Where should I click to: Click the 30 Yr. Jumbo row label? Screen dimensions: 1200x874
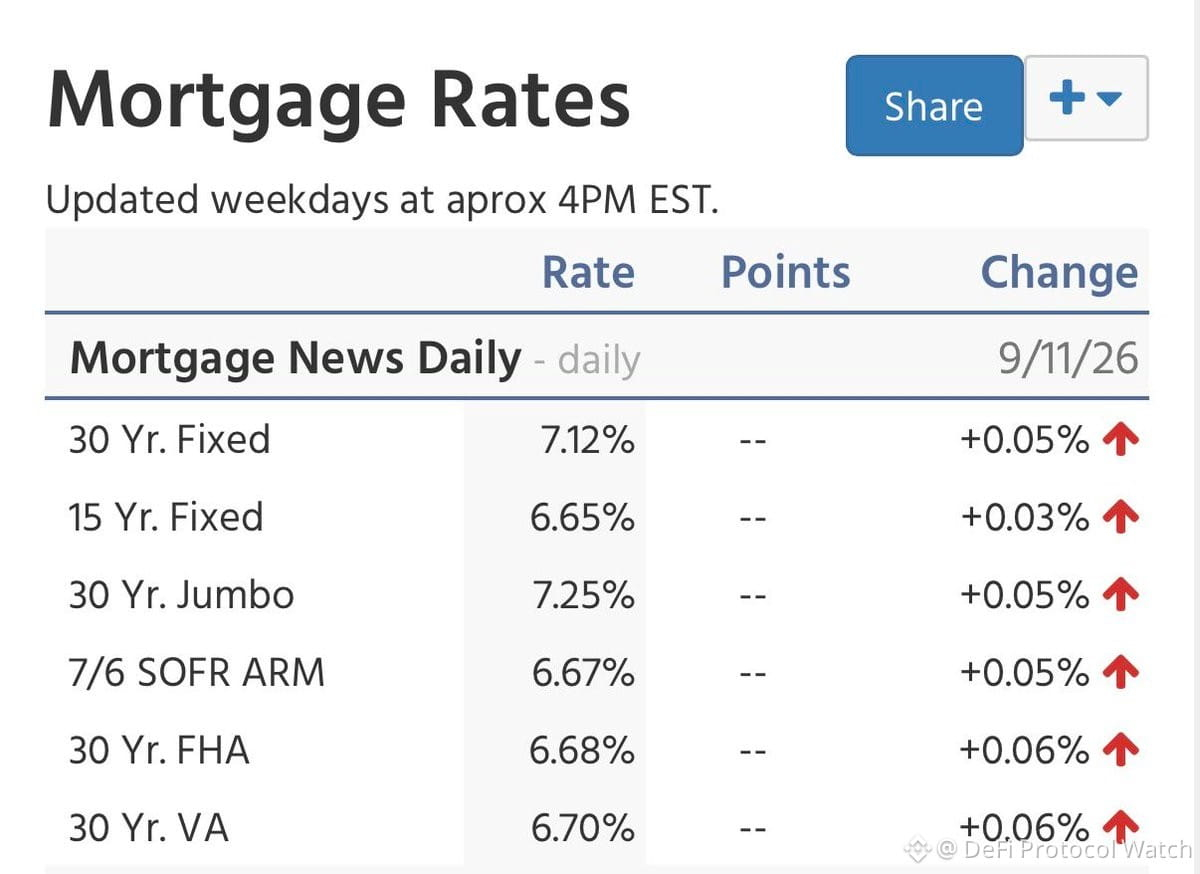click(x=181, y=595)
